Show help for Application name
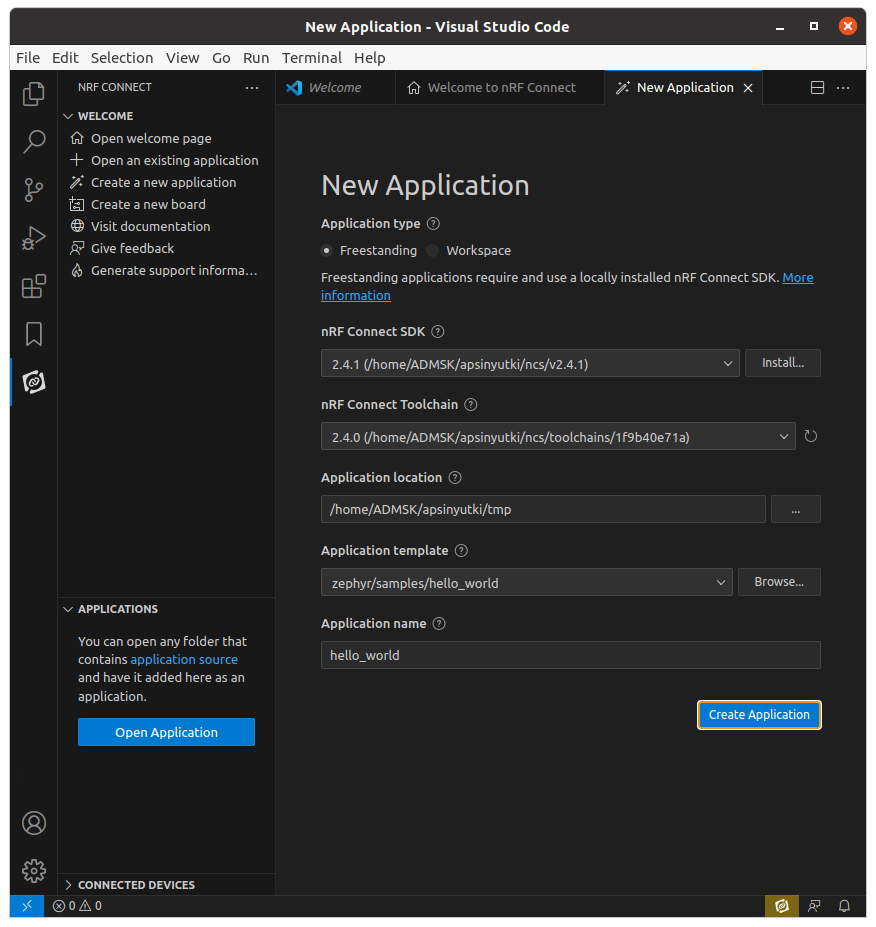The width and height of the screenshot is (876, 927). [x=439, y=624]
